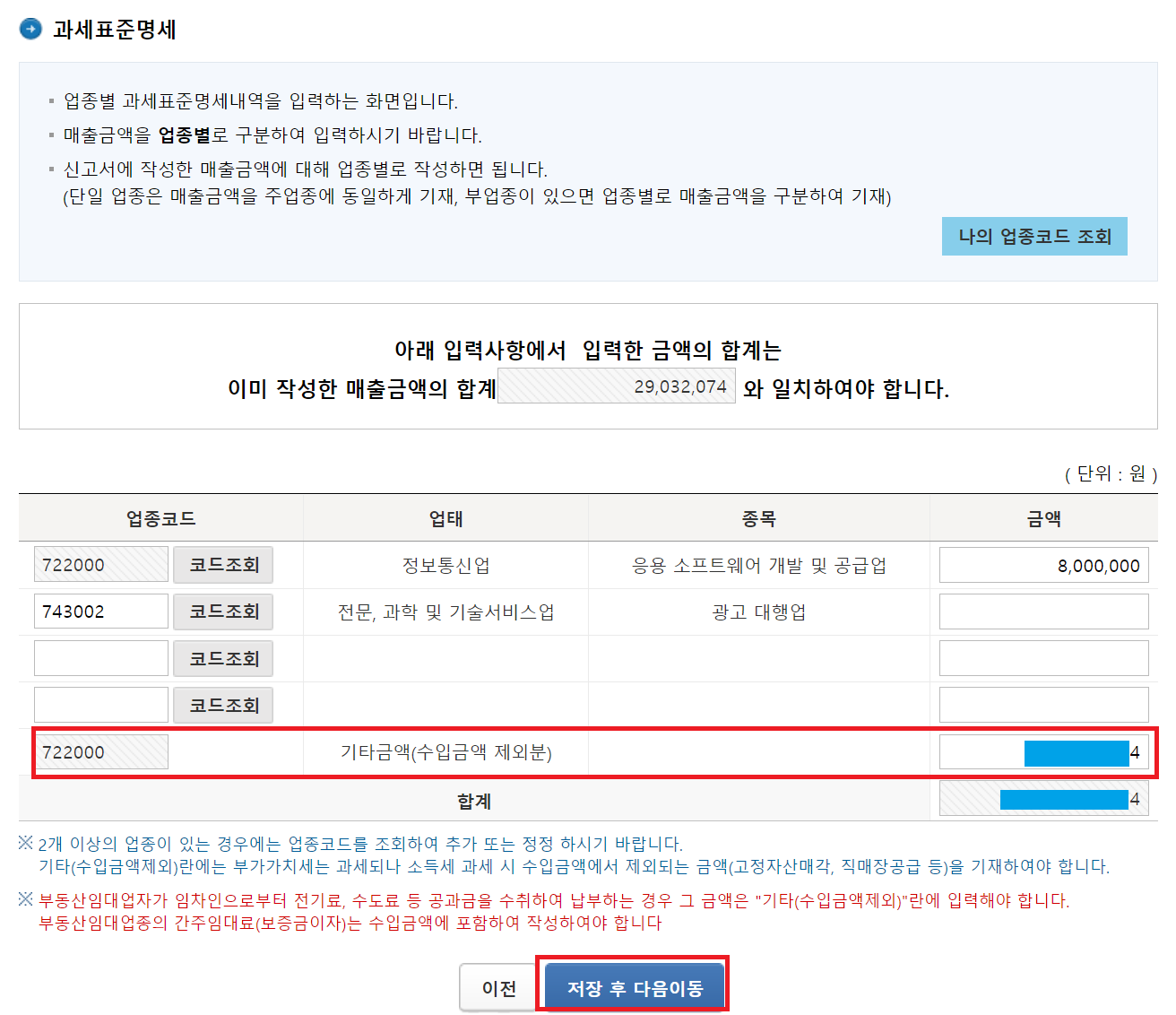Click 저장 후 다음이동 button
1176x1015 pixels.
point(635,988)
